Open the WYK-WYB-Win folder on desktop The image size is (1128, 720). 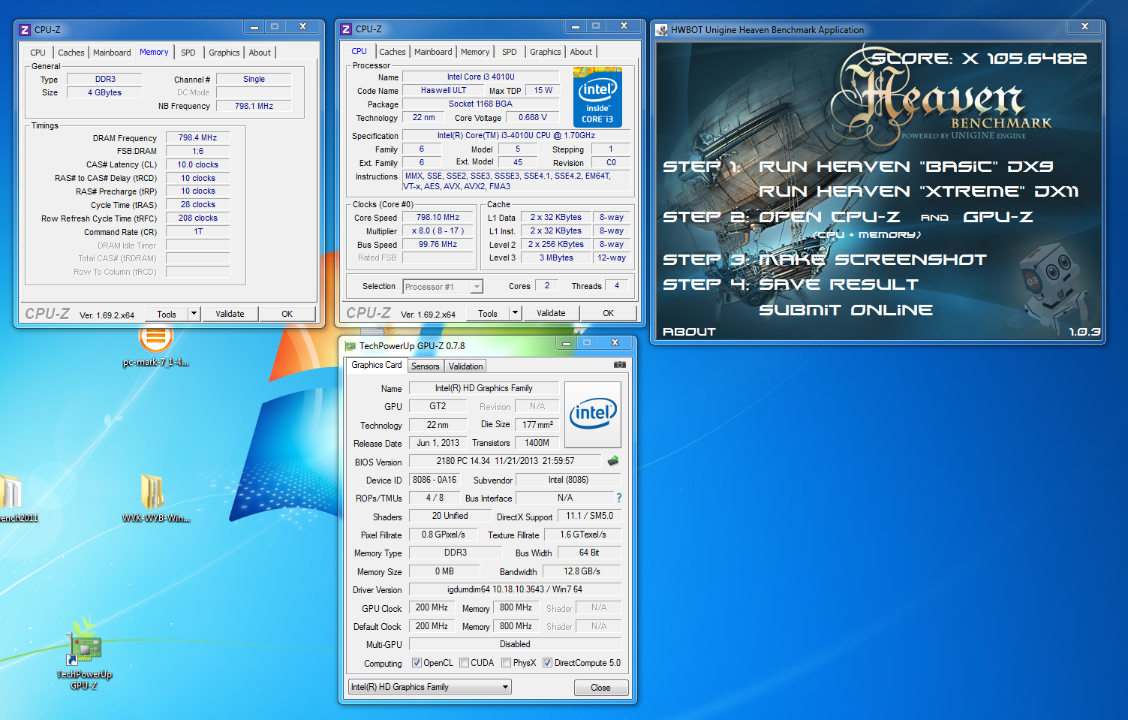155,499
